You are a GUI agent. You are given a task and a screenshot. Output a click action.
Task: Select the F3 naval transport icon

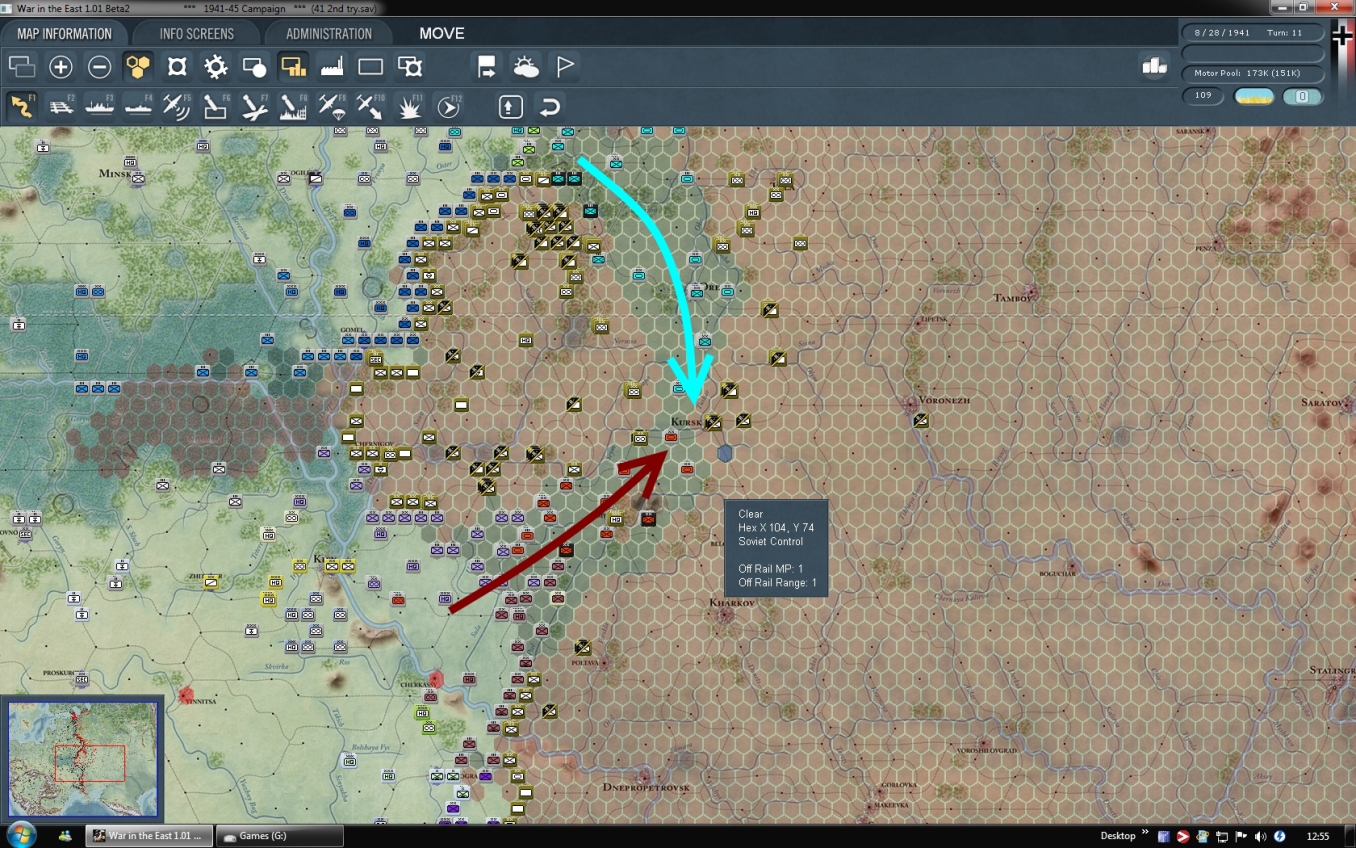point(99,106)
